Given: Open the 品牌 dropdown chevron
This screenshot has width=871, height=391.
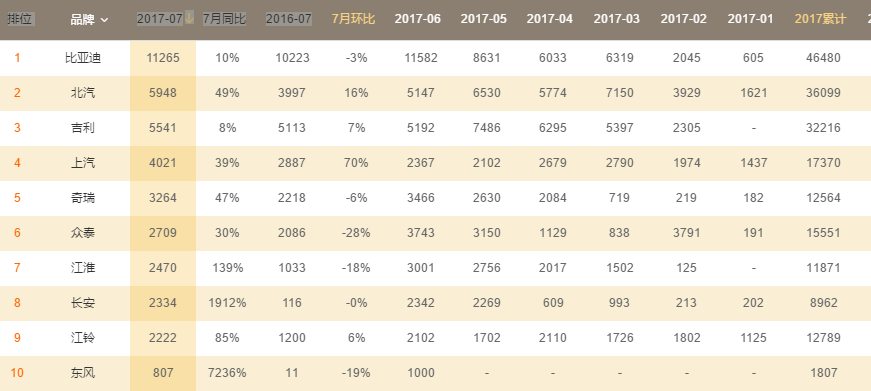Looking at the screenshot, I should [104, 20].
